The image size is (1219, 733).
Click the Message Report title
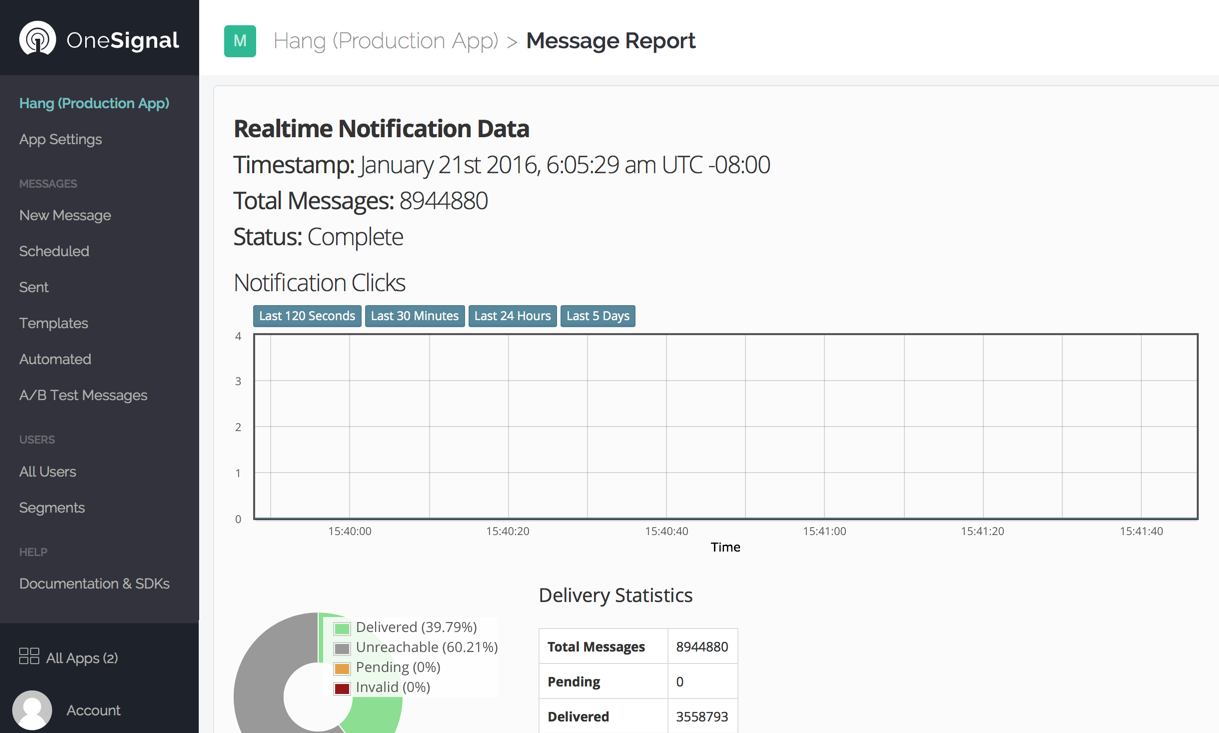pos(611,41)
